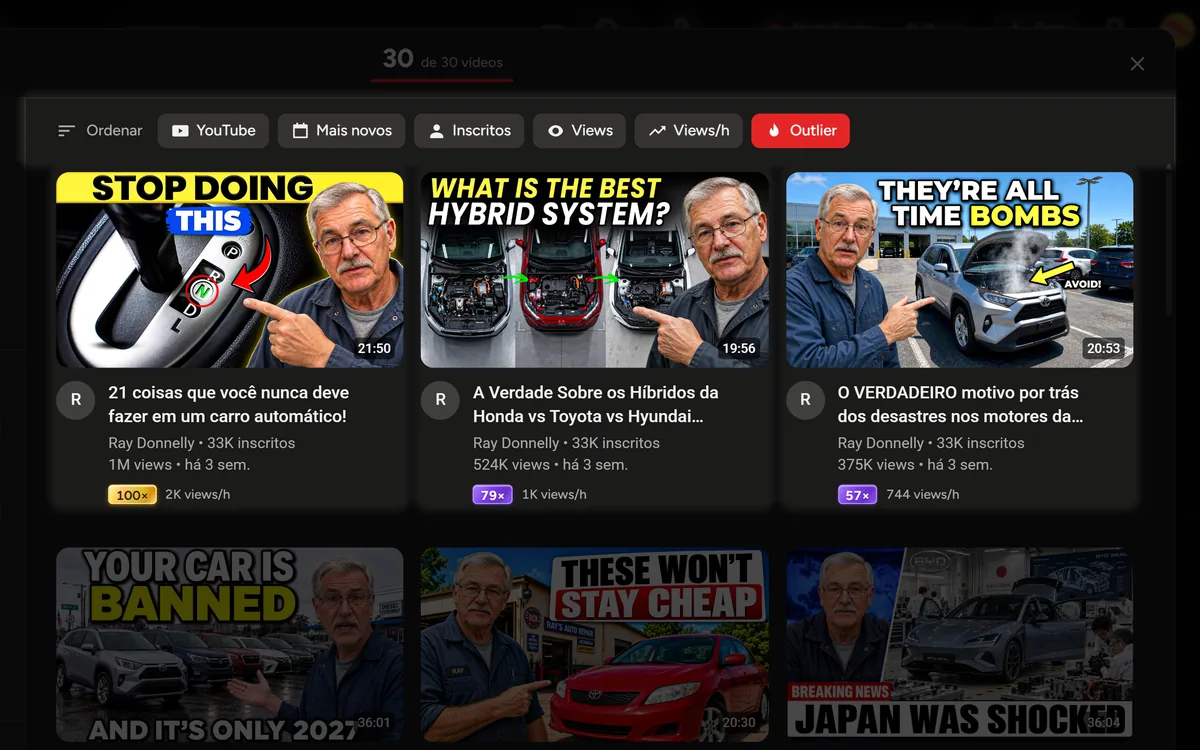Screen dimensions: 1200x750
Task: Click the purple 79× outlier badge
Action: 493,495
